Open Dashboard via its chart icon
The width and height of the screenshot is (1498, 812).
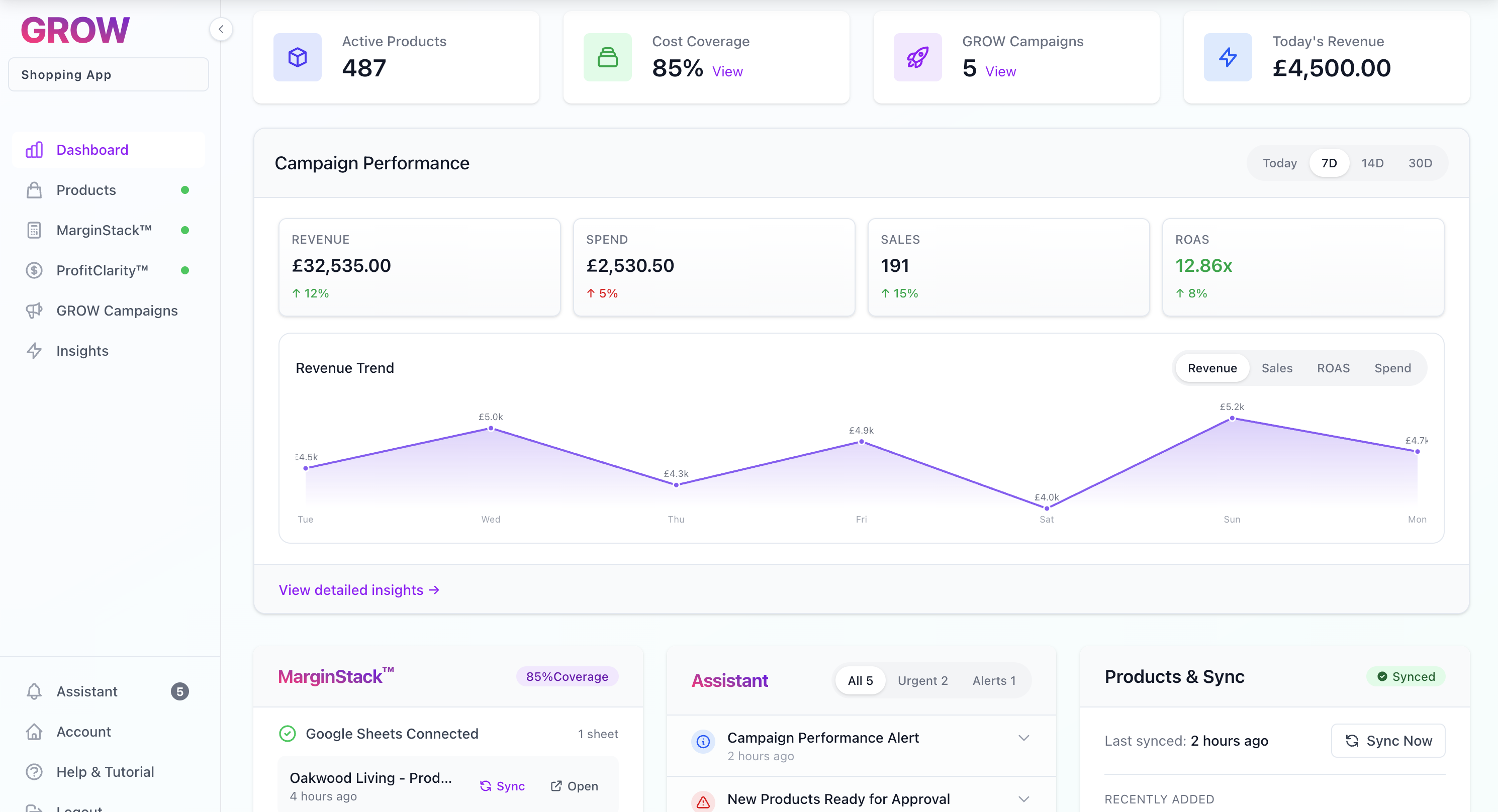34,149
